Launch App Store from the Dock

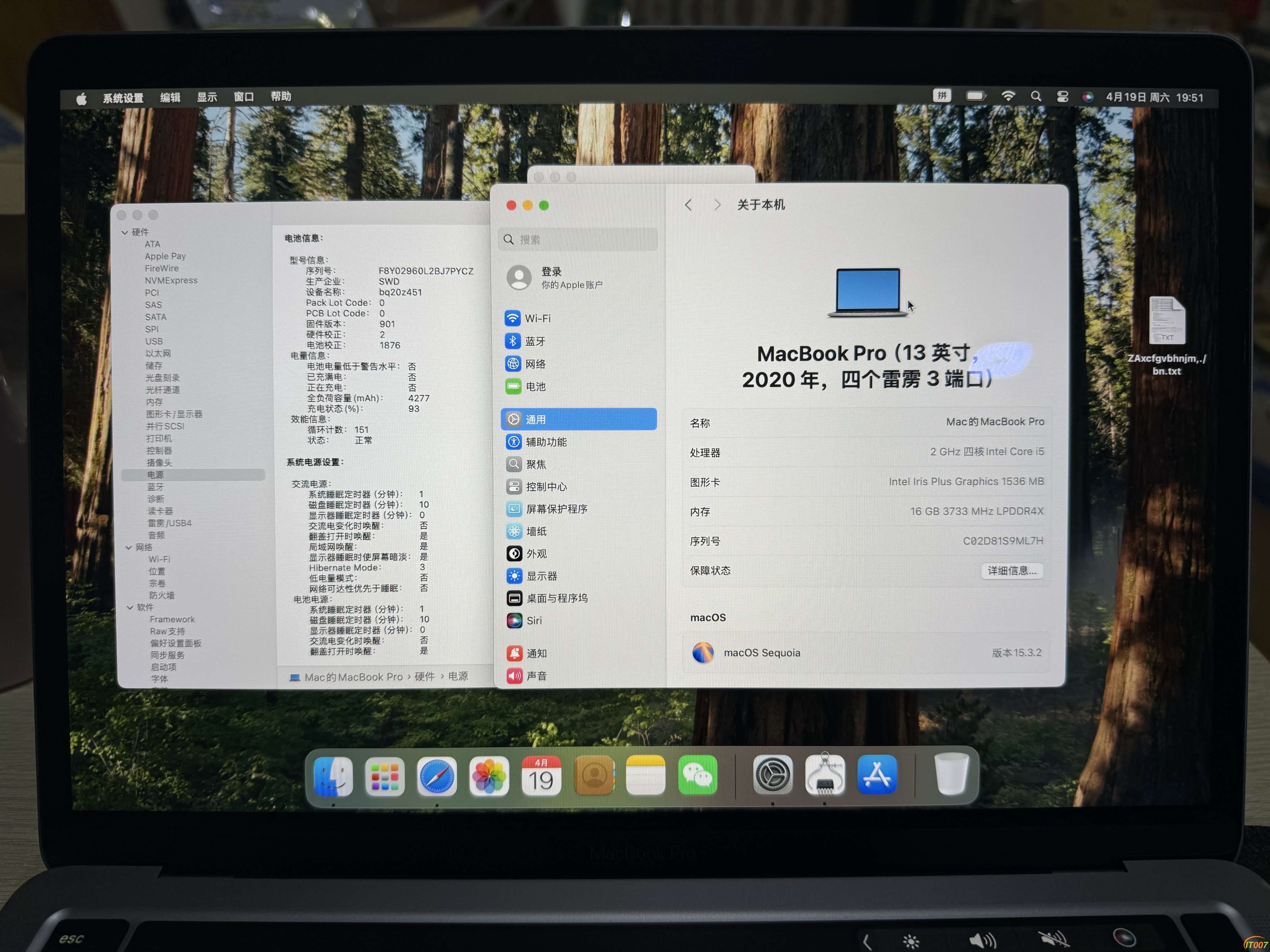tap(877, 775)
